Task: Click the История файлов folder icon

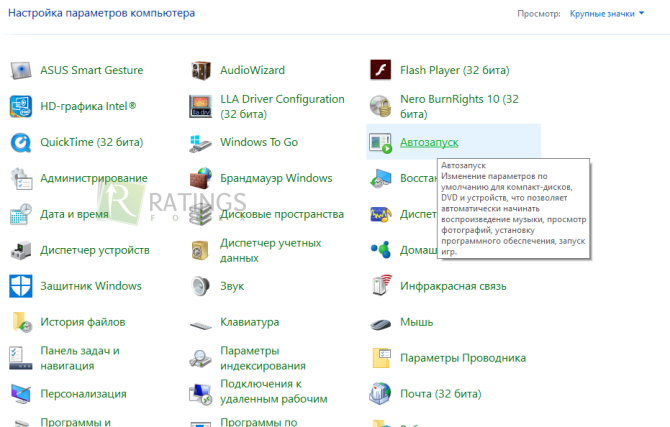Action: pyautogui.click(x=21, y=322)
